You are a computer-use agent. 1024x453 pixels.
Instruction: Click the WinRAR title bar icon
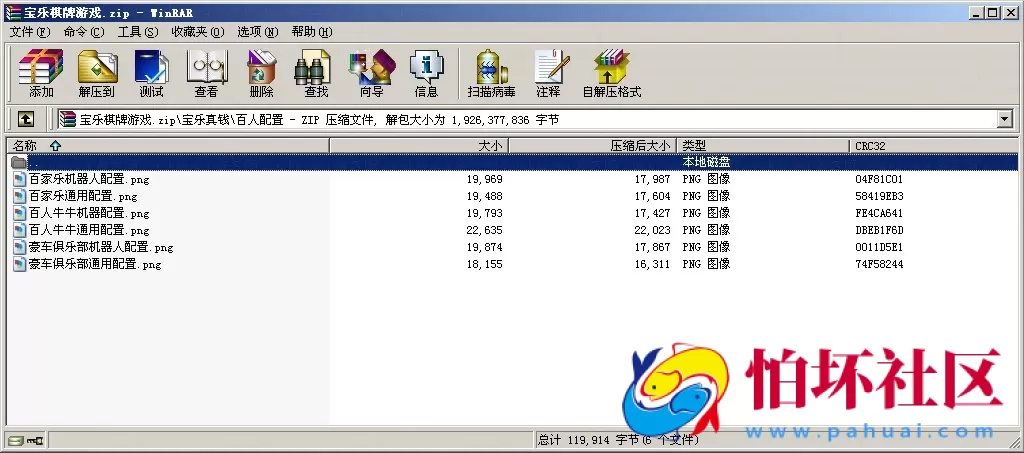pyautogui.click(x=12, y=12)
